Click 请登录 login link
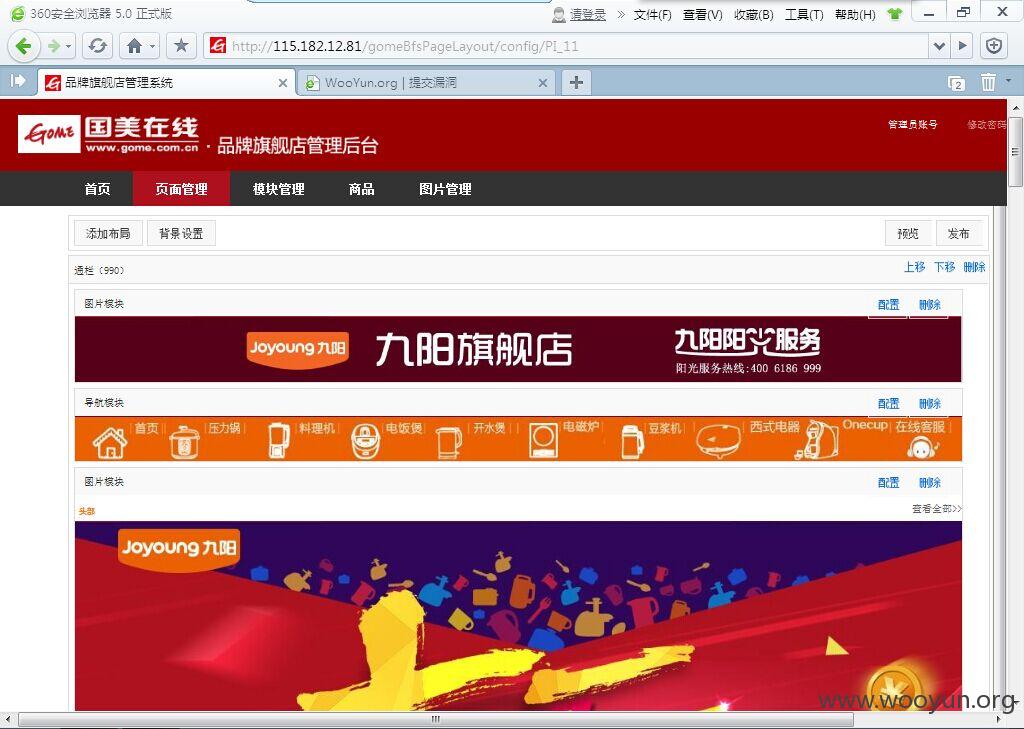 [588, 14]
